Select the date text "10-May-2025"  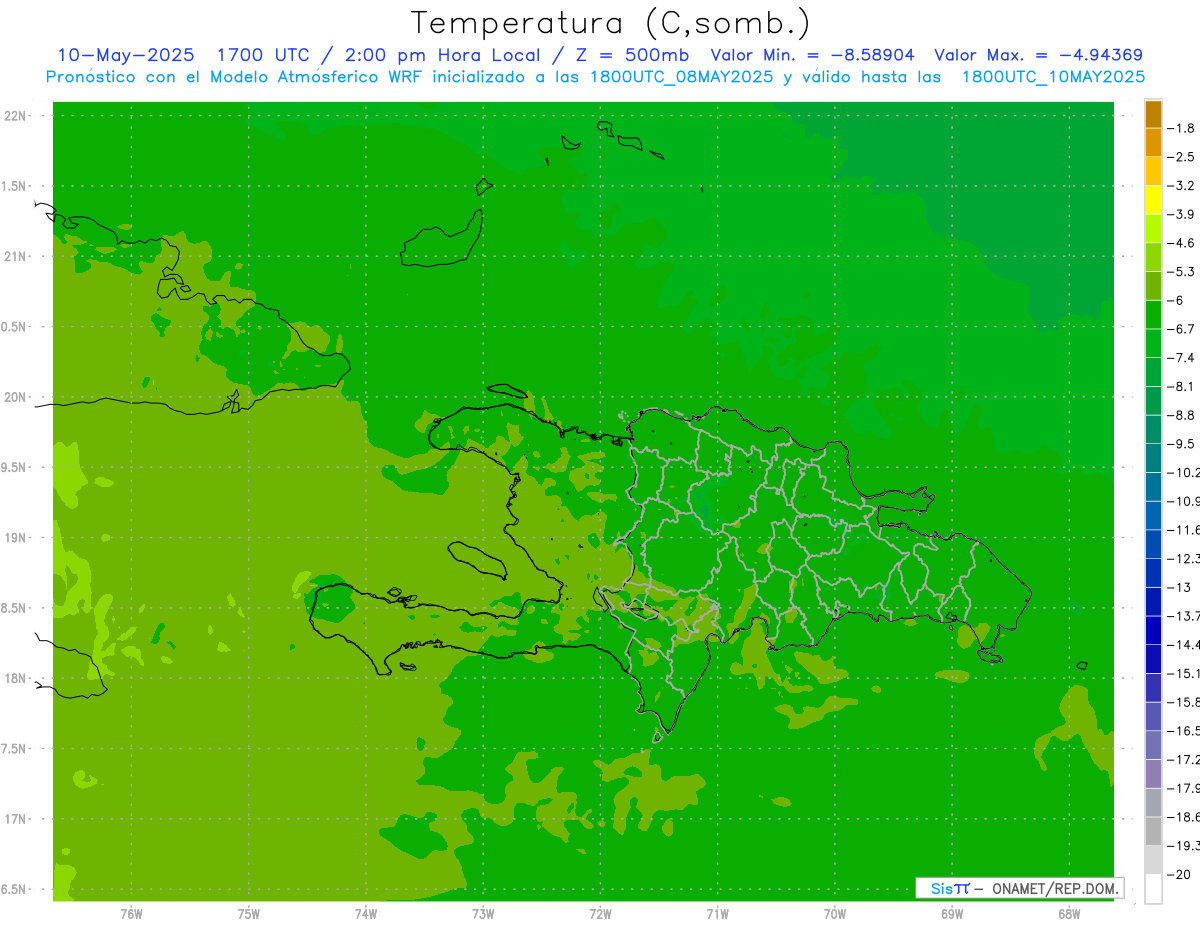(x=125, y=55)
